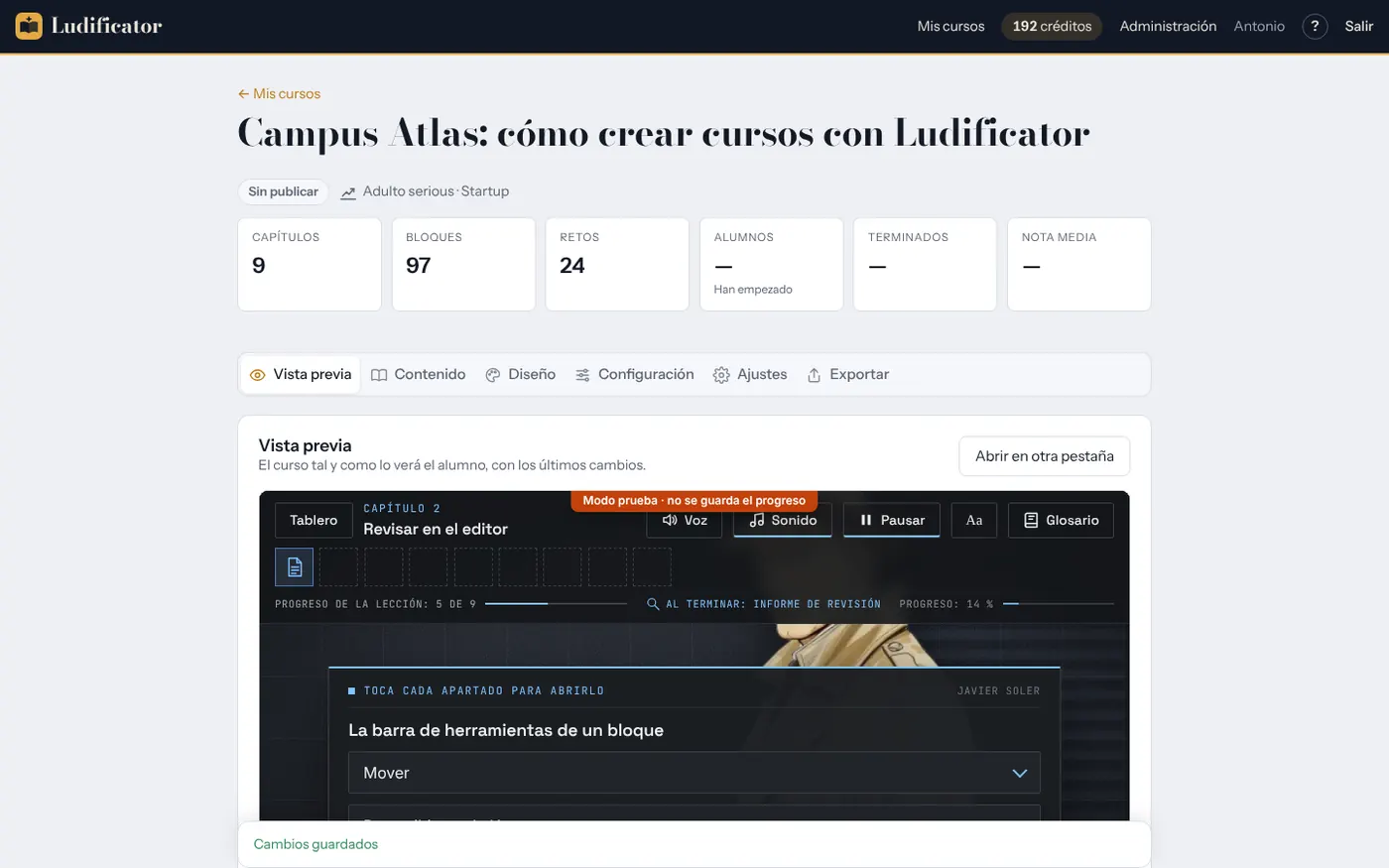Open Mis cursos in the top navigation
This screenshot has width=1389, height=868.
click(x=950, y=27)
